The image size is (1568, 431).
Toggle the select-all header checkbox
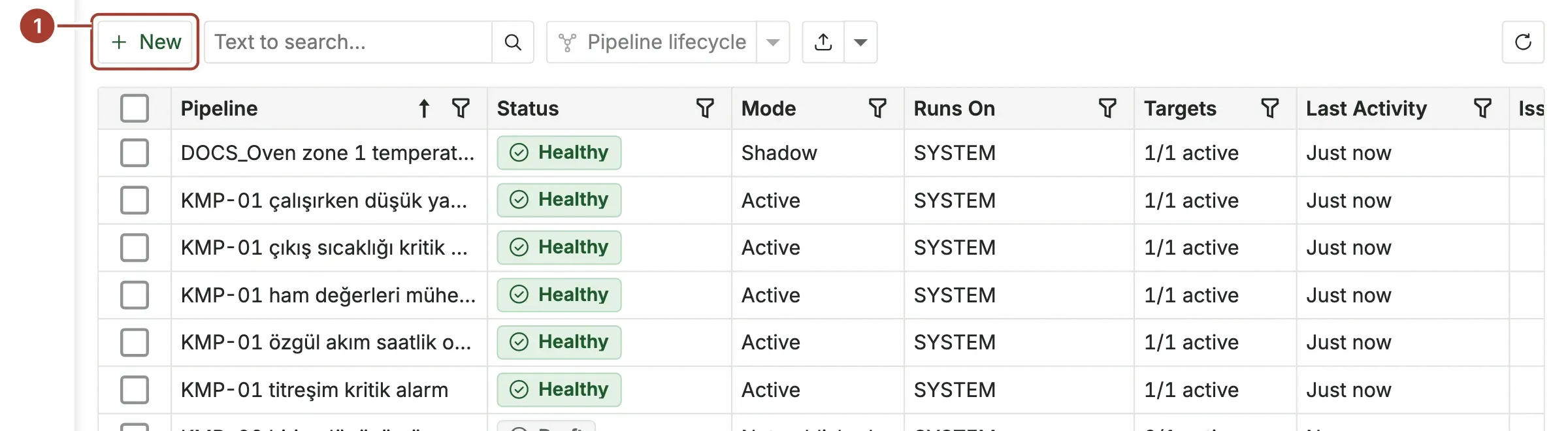(135, 108)
